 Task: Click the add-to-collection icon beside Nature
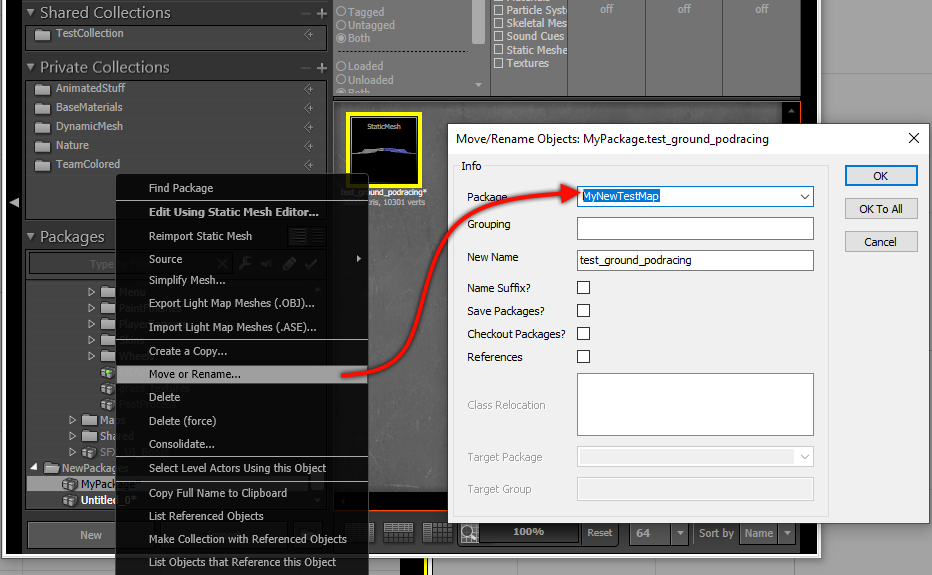tap(309, 146)
